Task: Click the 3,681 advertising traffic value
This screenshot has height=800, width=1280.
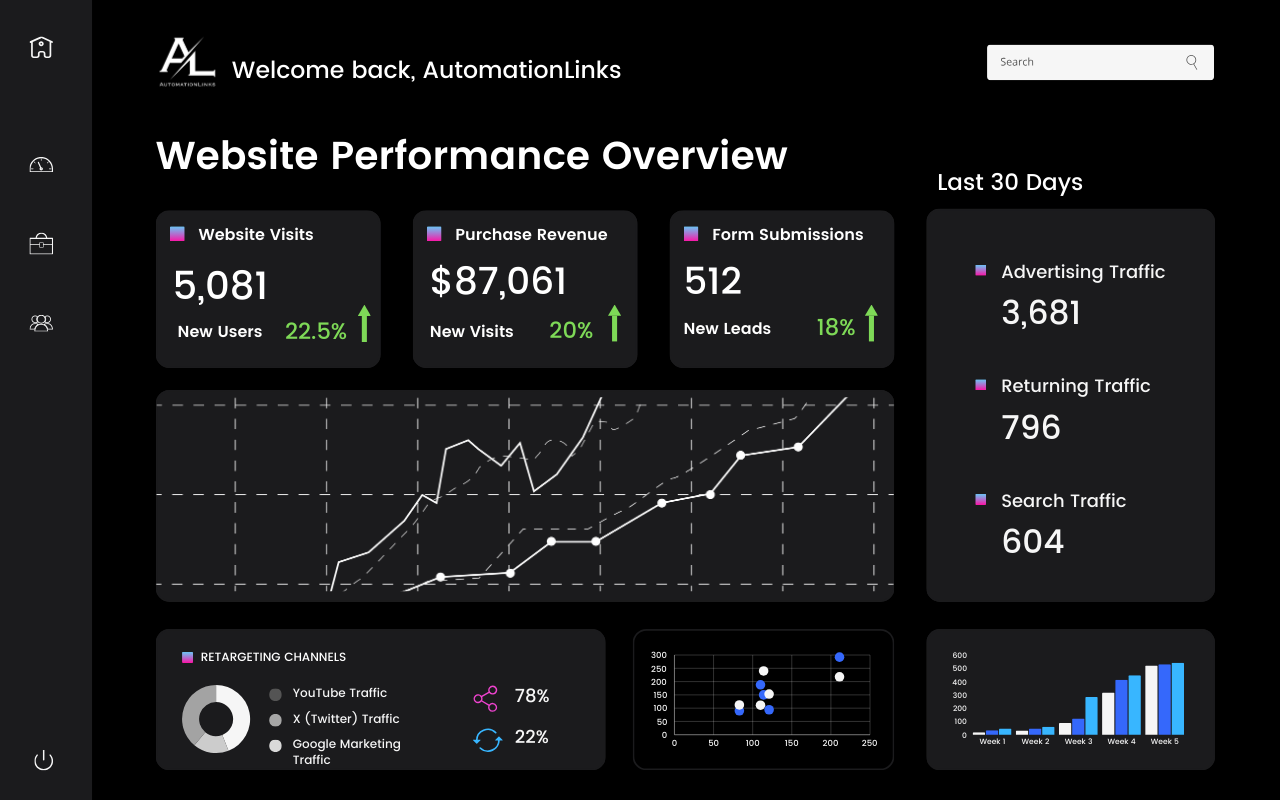Action: point(1041,313)
